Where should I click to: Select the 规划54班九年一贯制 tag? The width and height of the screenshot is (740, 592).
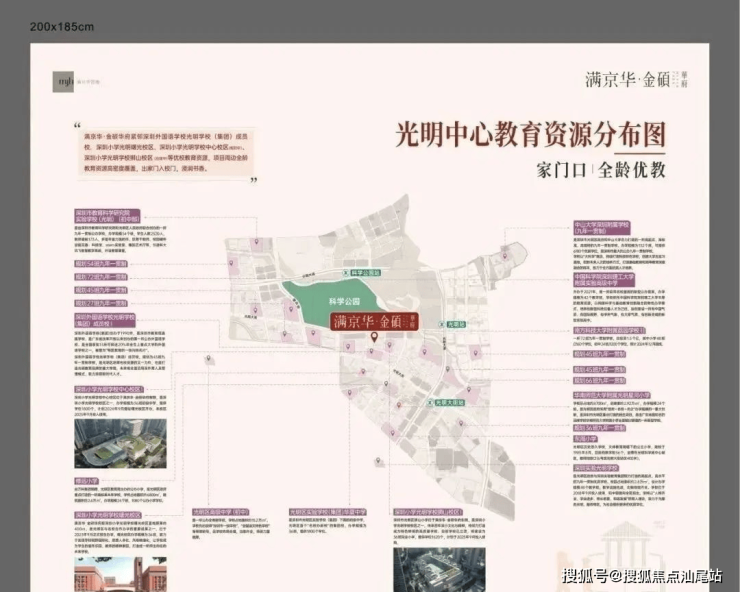101,264
